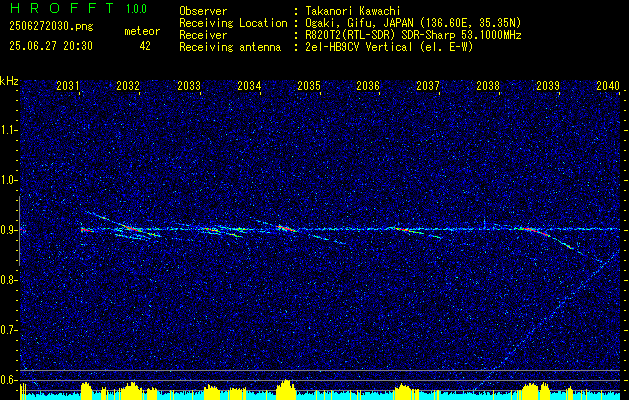Click the filename 2506272030.png

[51, 27]
